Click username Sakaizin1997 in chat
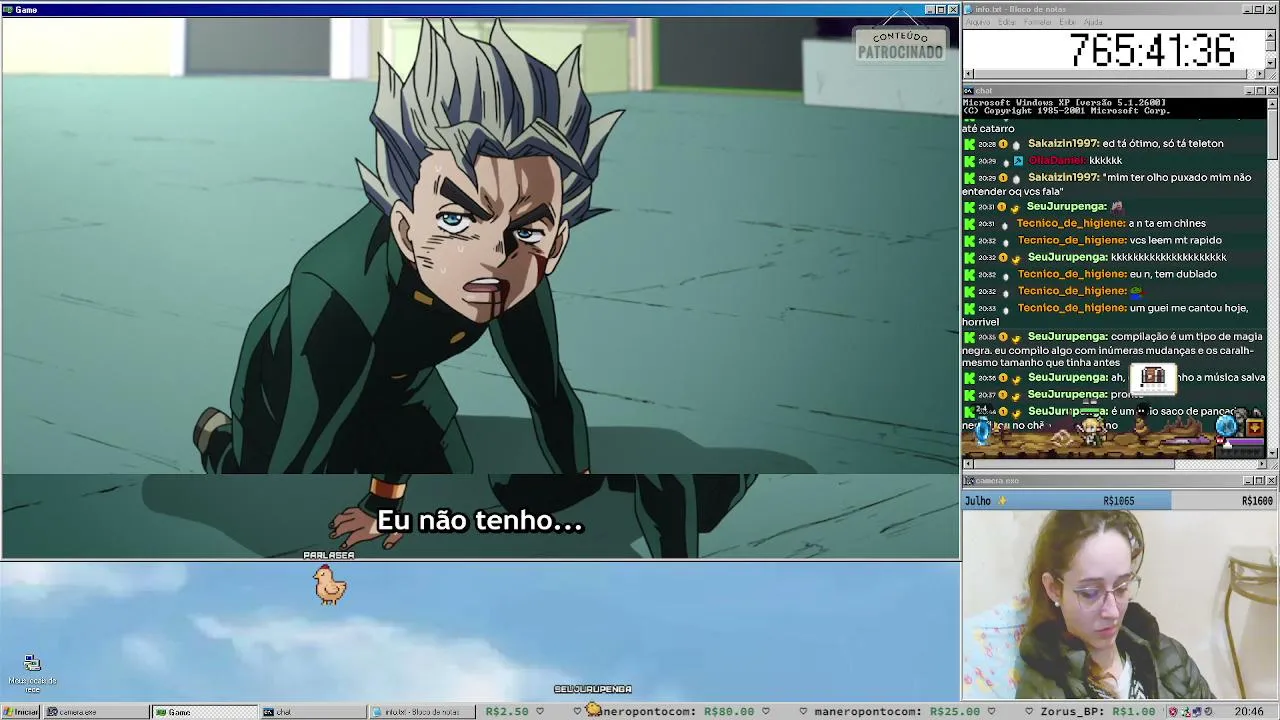Viewport: 1280px width, 720px height. tap(1063, 144)
